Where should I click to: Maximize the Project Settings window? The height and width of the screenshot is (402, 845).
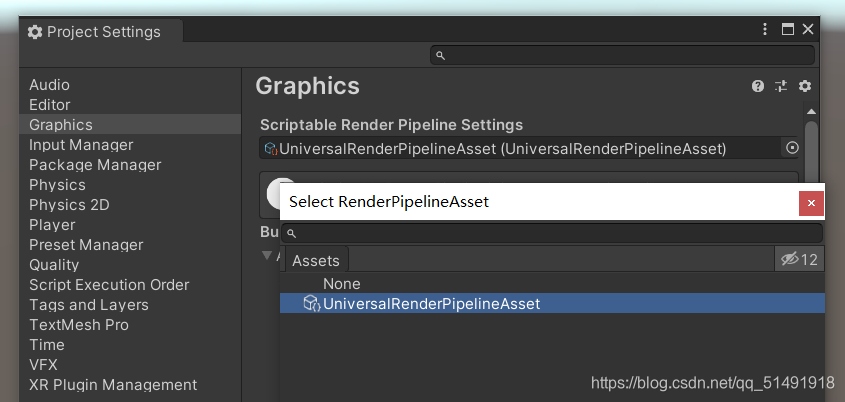(x=788, y=29)
